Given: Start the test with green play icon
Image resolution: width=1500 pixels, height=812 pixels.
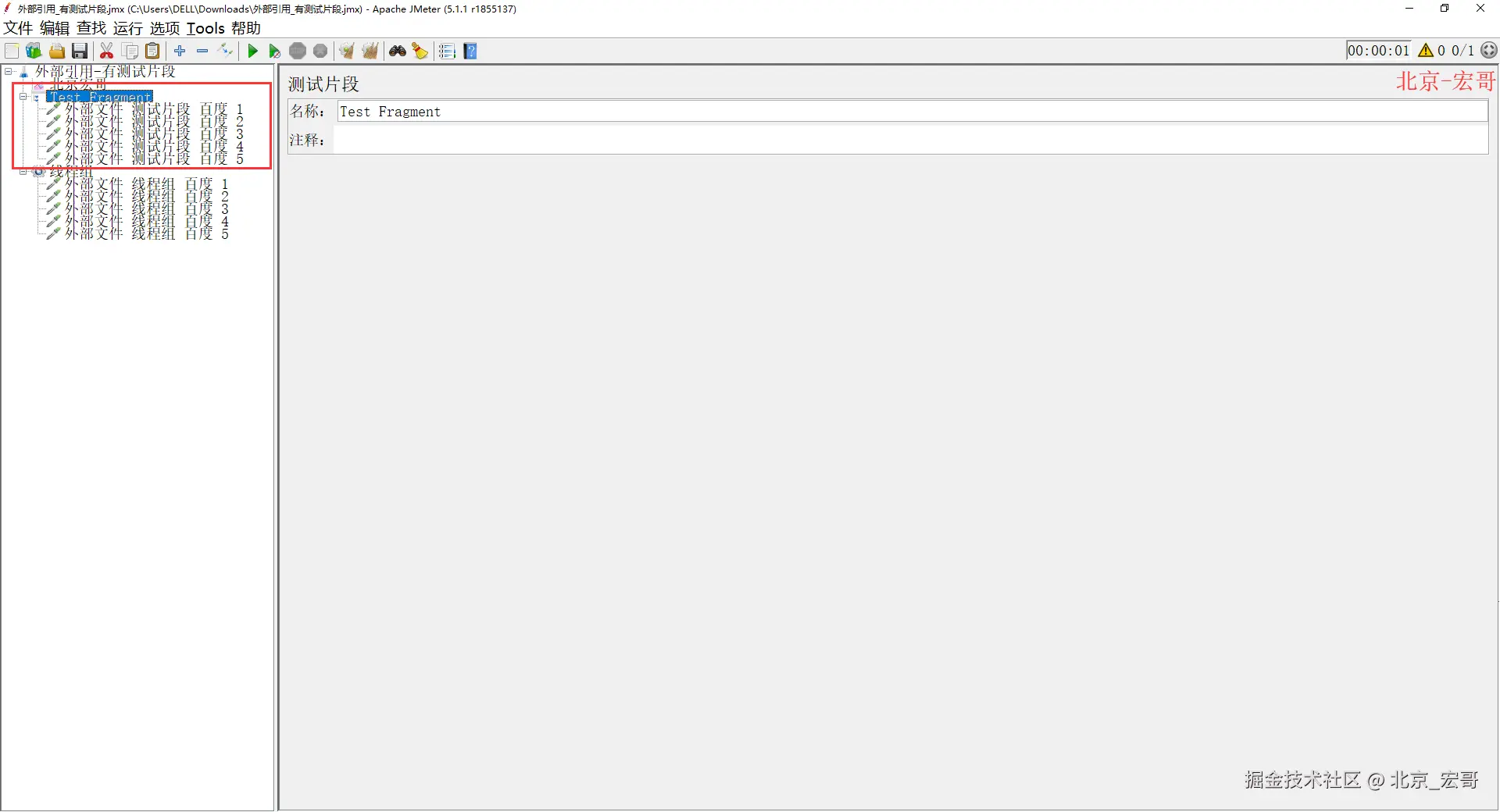Looking at the screenshot, I should click(252, 52).
